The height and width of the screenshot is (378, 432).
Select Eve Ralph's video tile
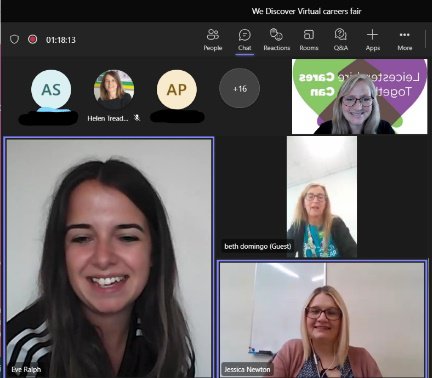(x=109, y=257)
